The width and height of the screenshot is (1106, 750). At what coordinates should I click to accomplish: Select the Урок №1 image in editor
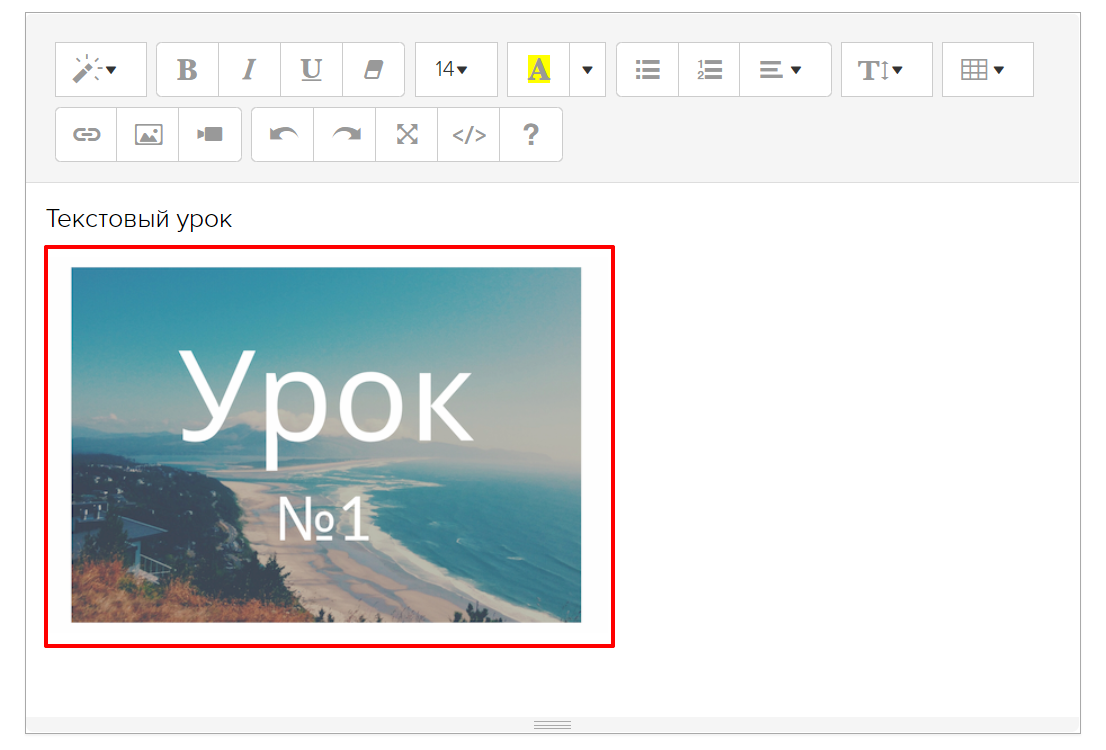[x=326, y=445]
